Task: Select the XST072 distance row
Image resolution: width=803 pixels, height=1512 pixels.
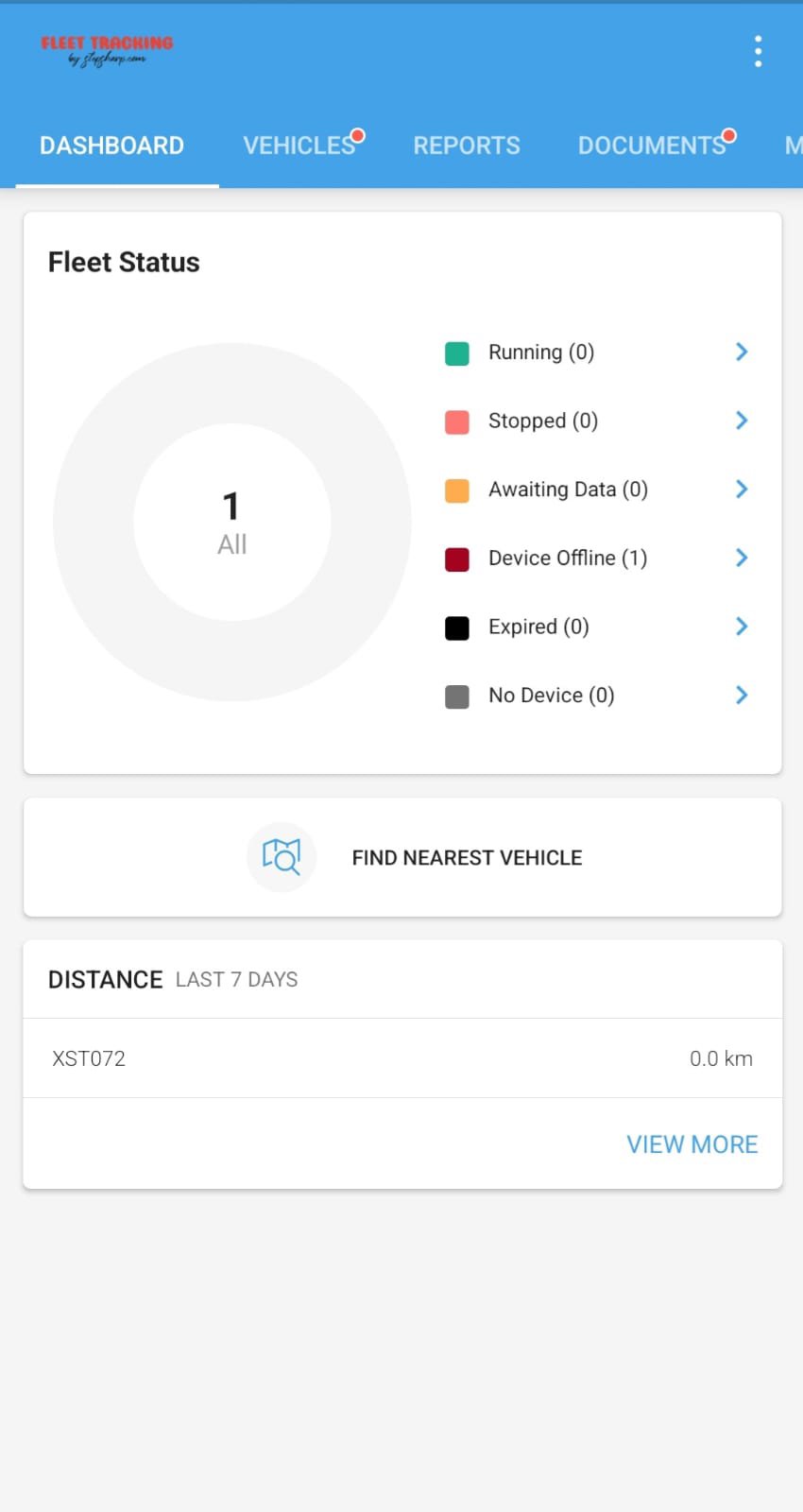Action: pyautogui.click(x=401, y=1057)
